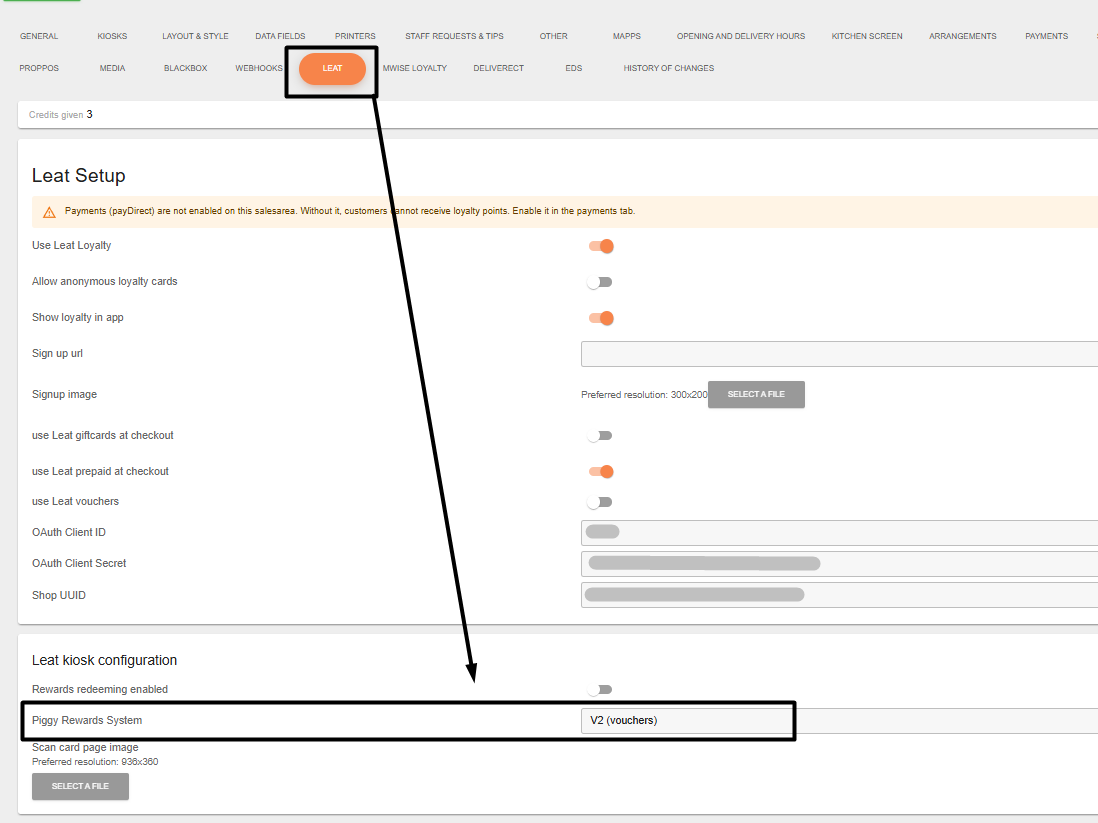Open the EDS tab
The image size is (1098, 823).
574,68
